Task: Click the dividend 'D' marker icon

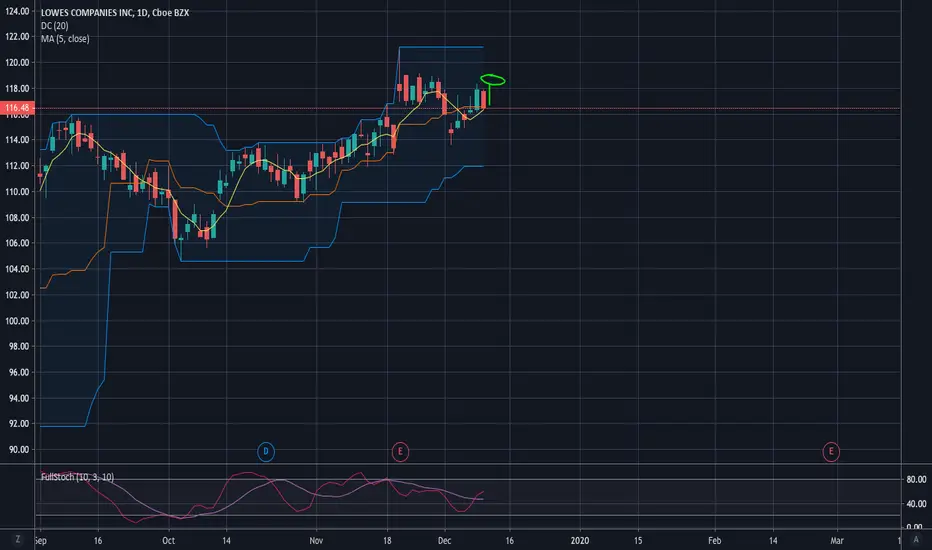Action: click(x=266, y=452)
